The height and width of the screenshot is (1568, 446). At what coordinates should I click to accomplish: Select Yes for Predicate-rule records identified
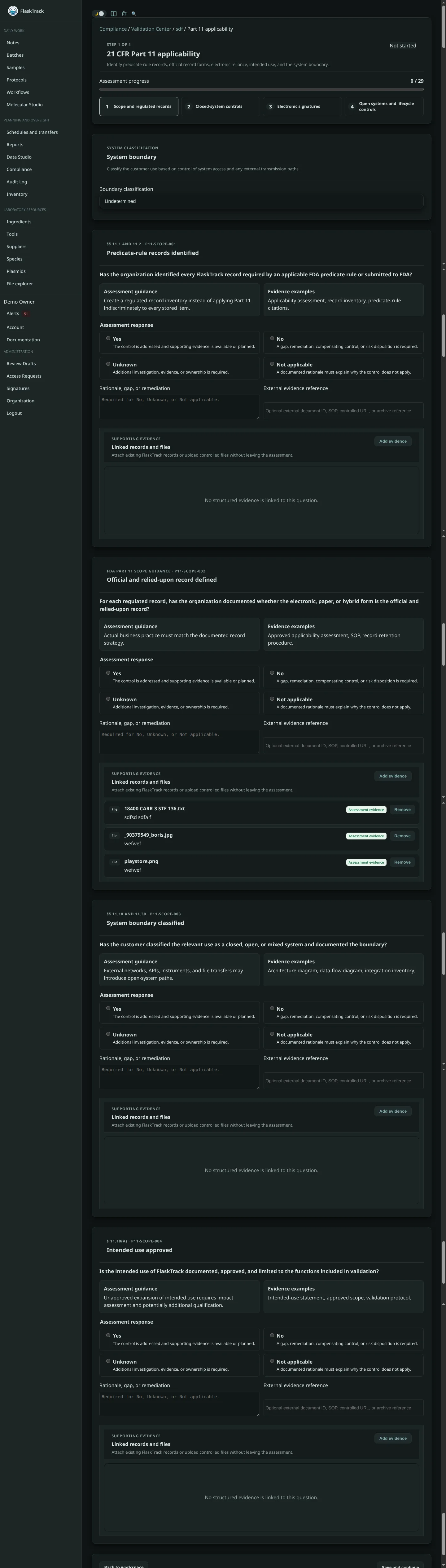tap(108, 339)
